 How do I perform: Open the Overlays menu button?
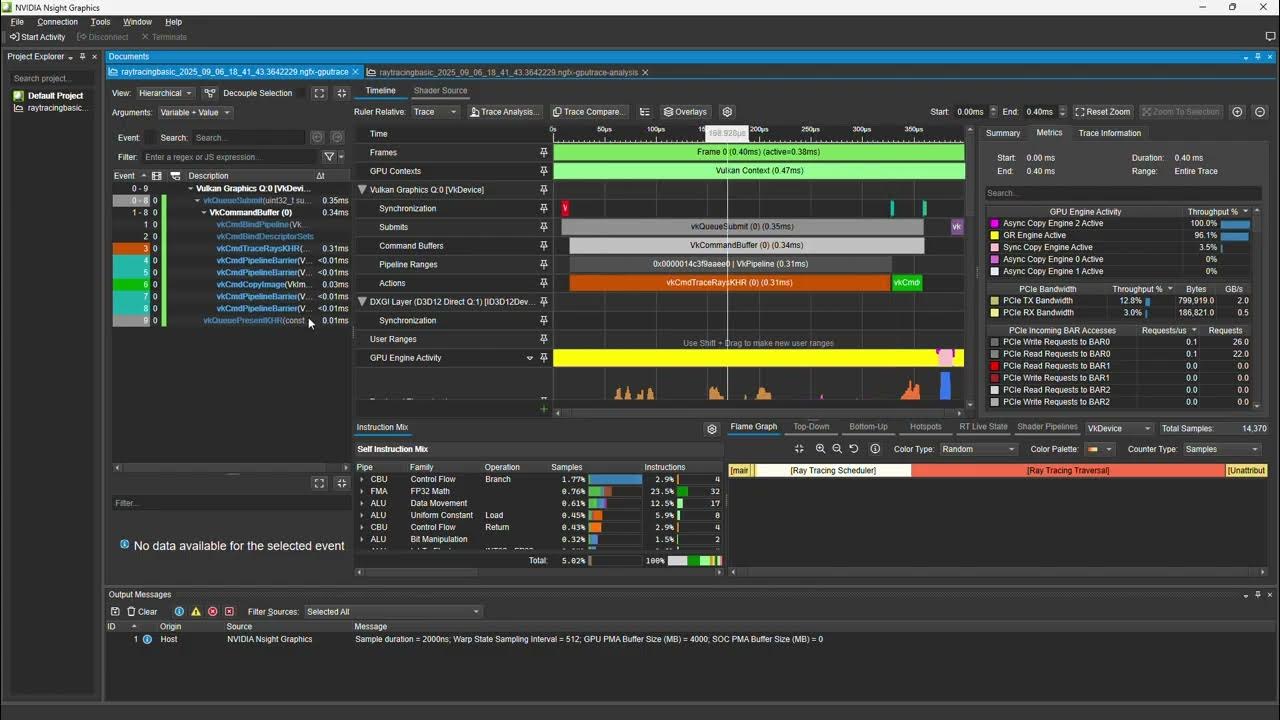(685, 112)
